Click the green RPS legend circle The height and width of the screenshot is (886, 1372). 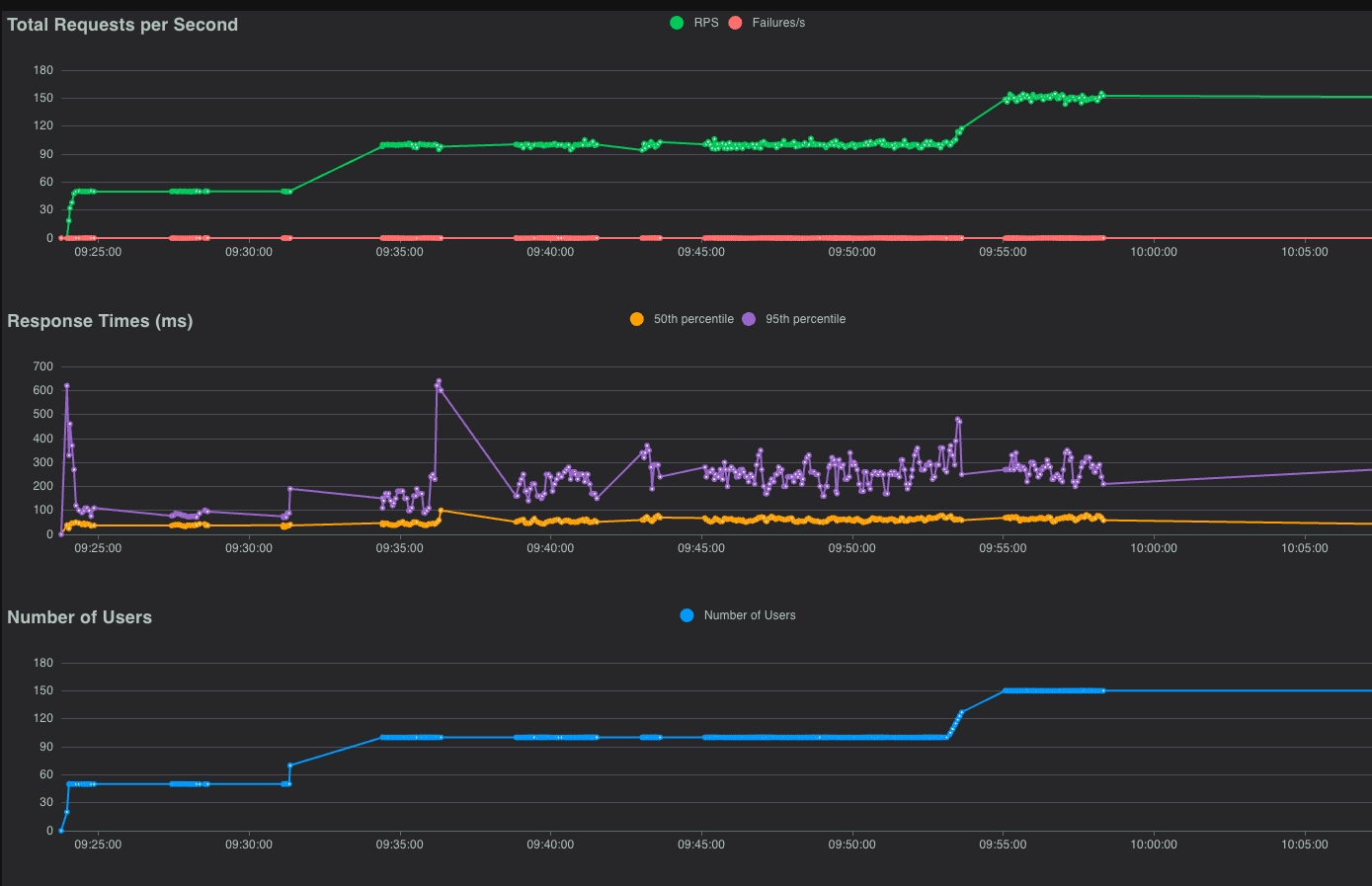point(677,23)
